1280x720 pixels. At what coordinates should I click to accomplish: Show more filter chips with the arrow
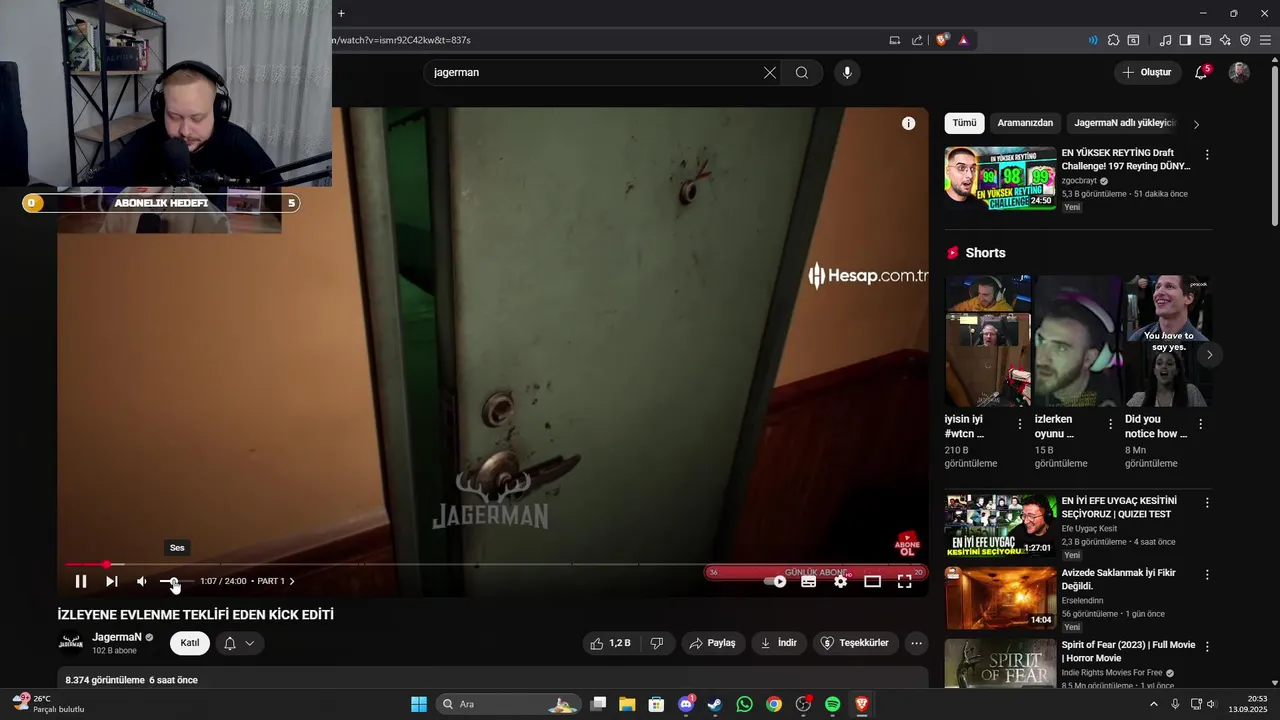tap(1196, 124)
